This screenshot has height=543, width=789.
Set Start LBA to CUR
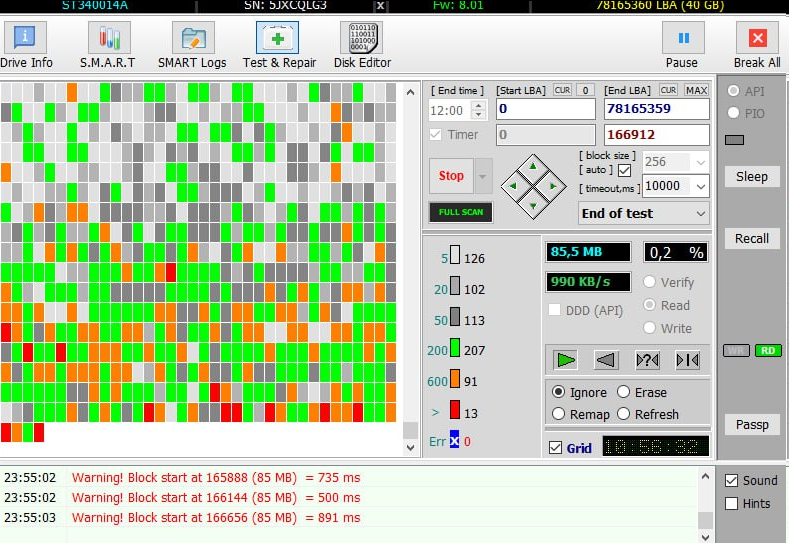pyautogui.click(x=562, y=90)
